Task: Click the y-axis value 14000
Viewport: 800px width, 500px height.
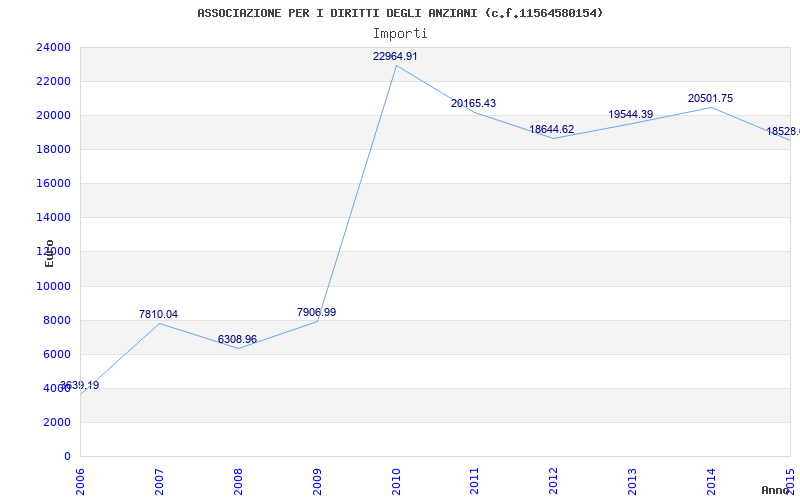Action: (x=53, y=217)
